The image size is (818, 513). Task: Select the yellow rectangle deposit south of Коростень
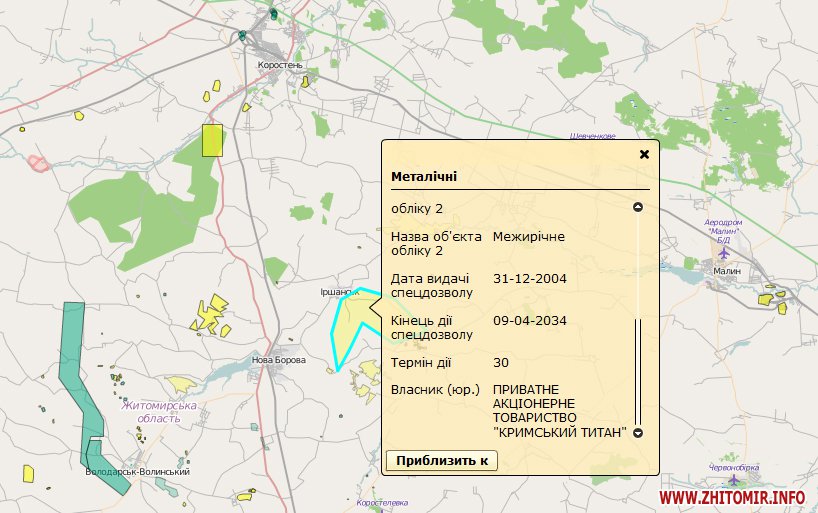pos(211,140)
